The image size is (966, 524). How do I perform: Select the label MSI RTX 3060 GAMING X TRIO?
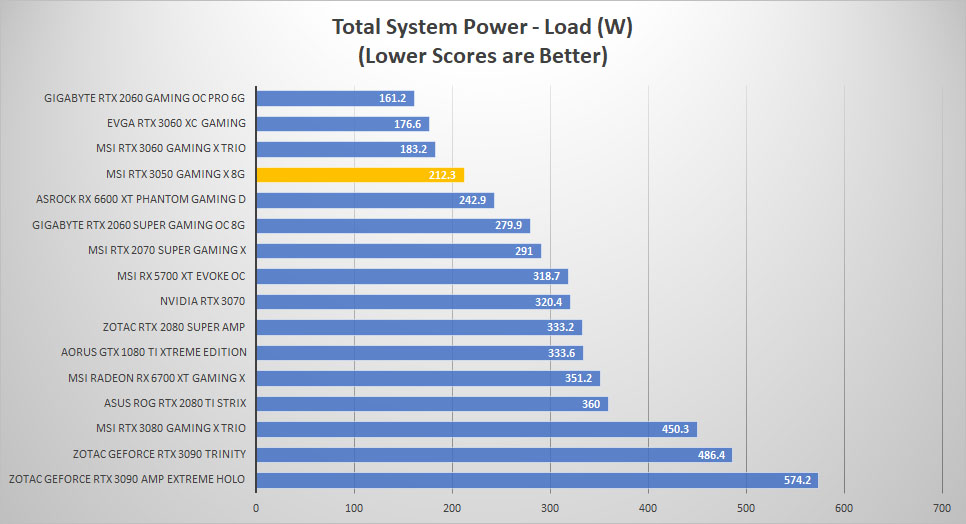(171, 148)
